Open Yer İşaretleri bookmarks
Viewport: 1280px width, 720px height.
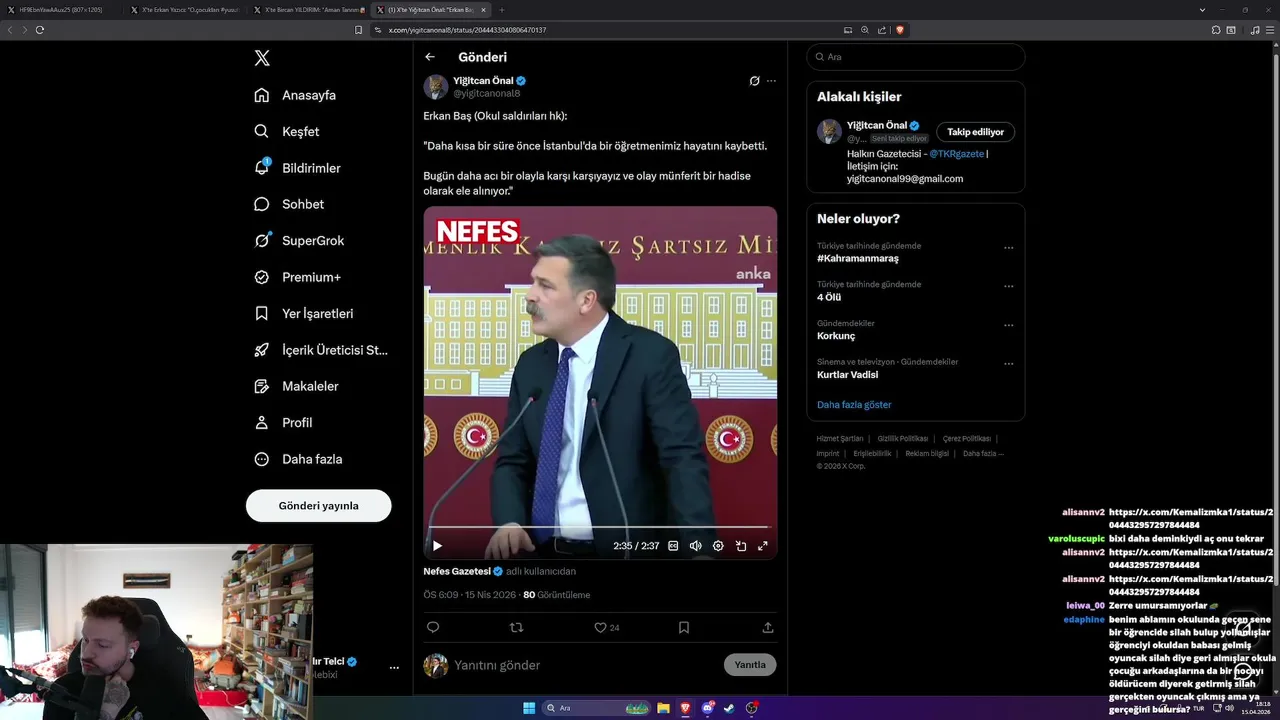tap(304, 313)
